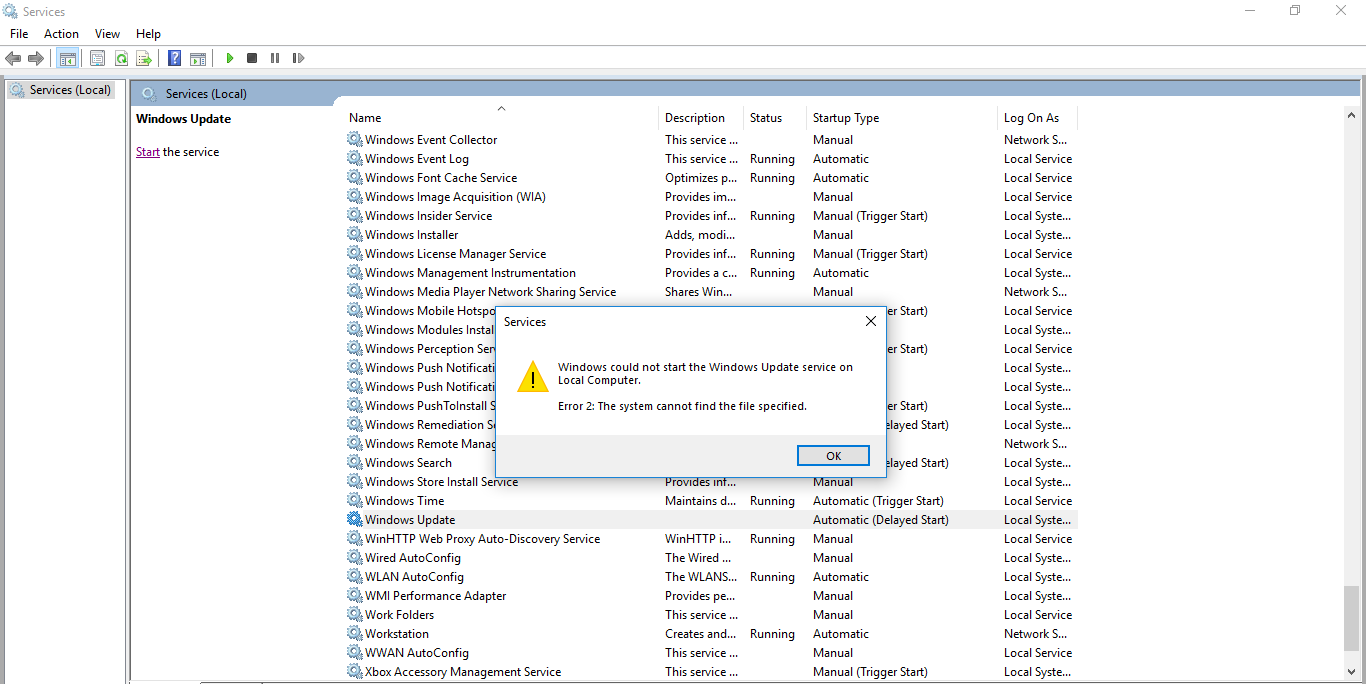Click OK in the error dialog

coord(833,456)
